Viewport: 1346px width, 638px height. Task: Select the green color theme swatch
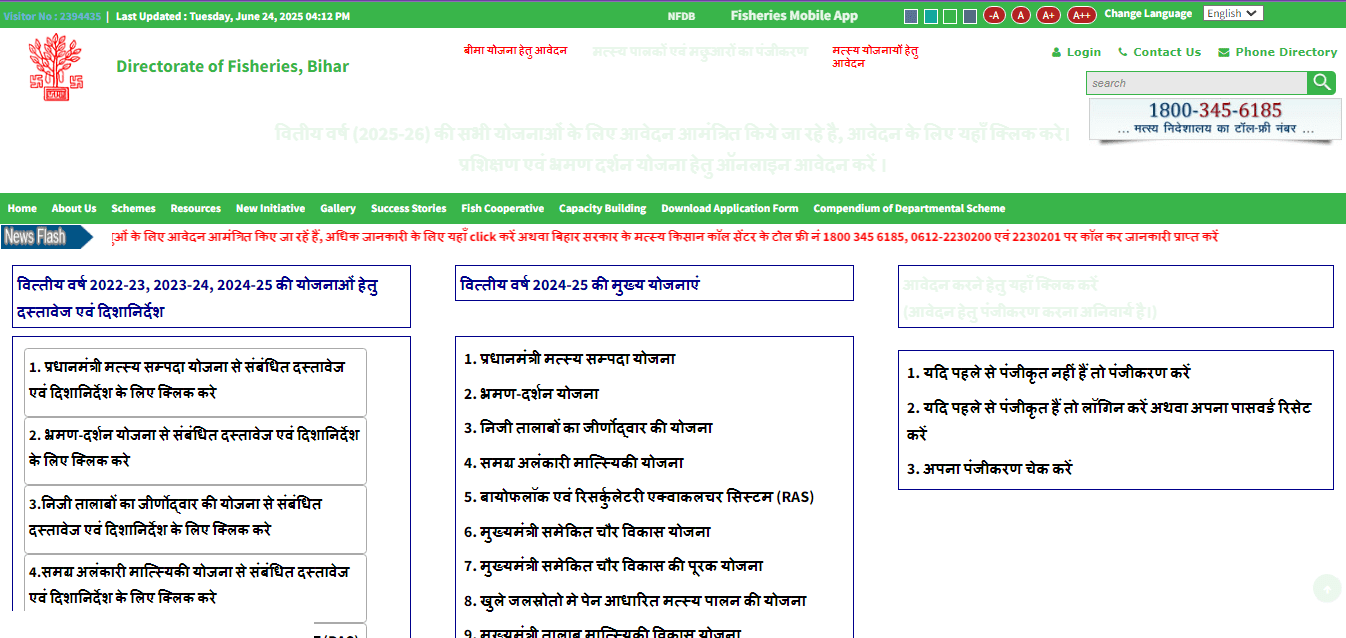tap(950, 16)
